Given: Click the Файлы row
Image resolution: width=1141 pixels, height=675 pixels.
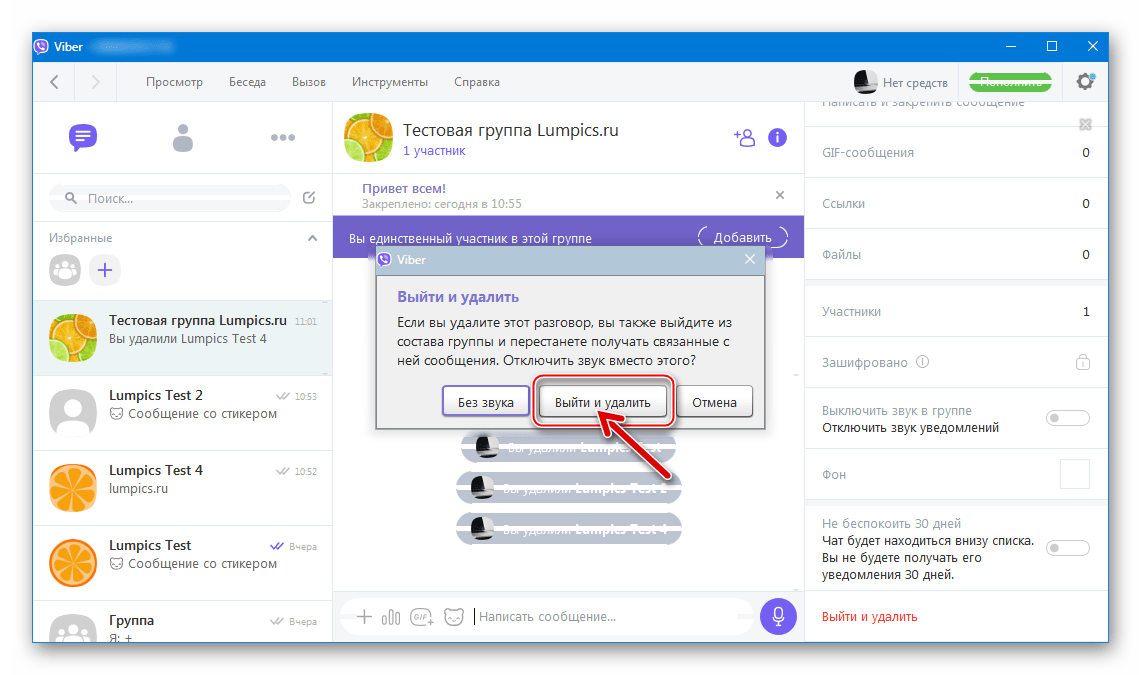Looking at the screenshot, I should [x=956, y=255].
